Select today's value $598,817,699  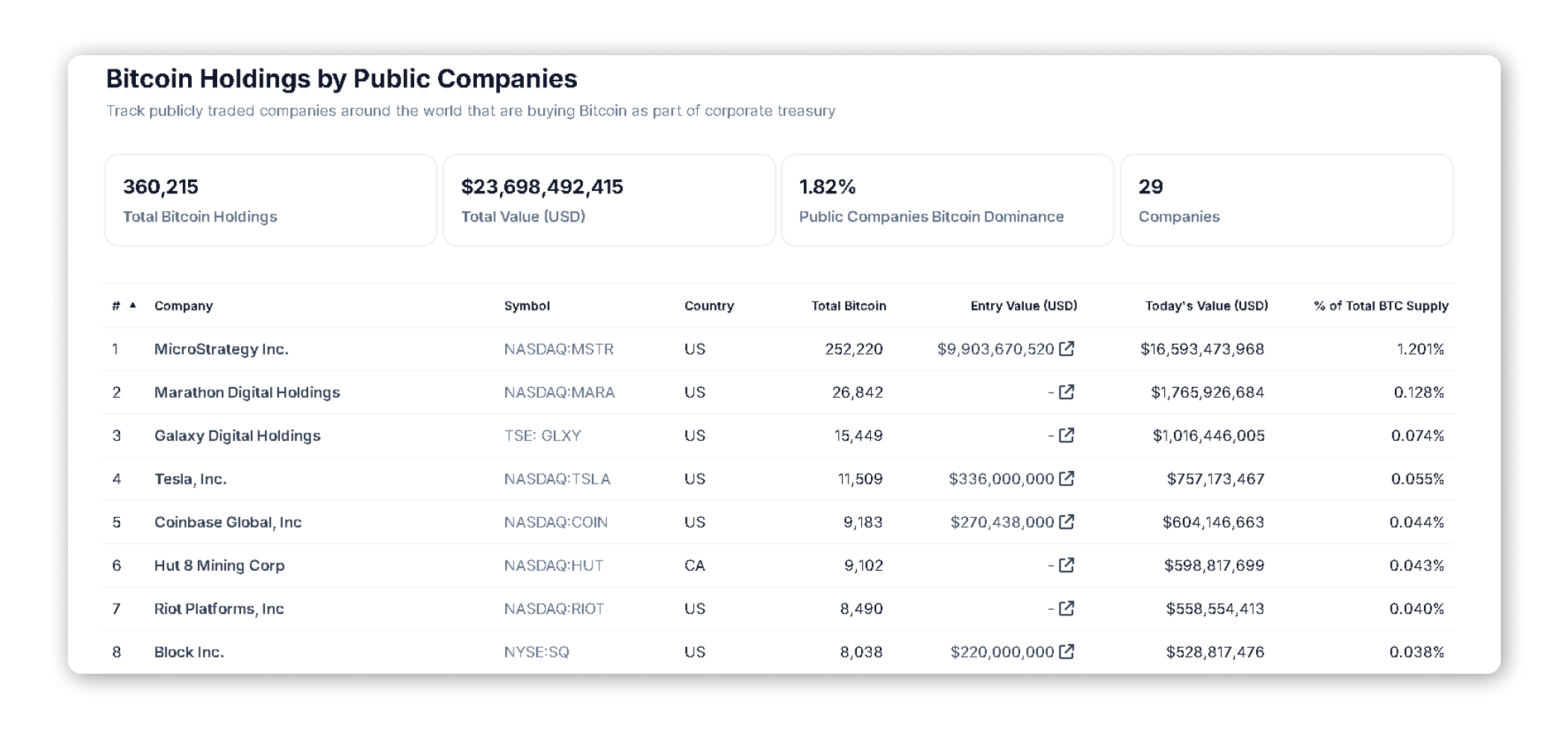pos(1214,566)
